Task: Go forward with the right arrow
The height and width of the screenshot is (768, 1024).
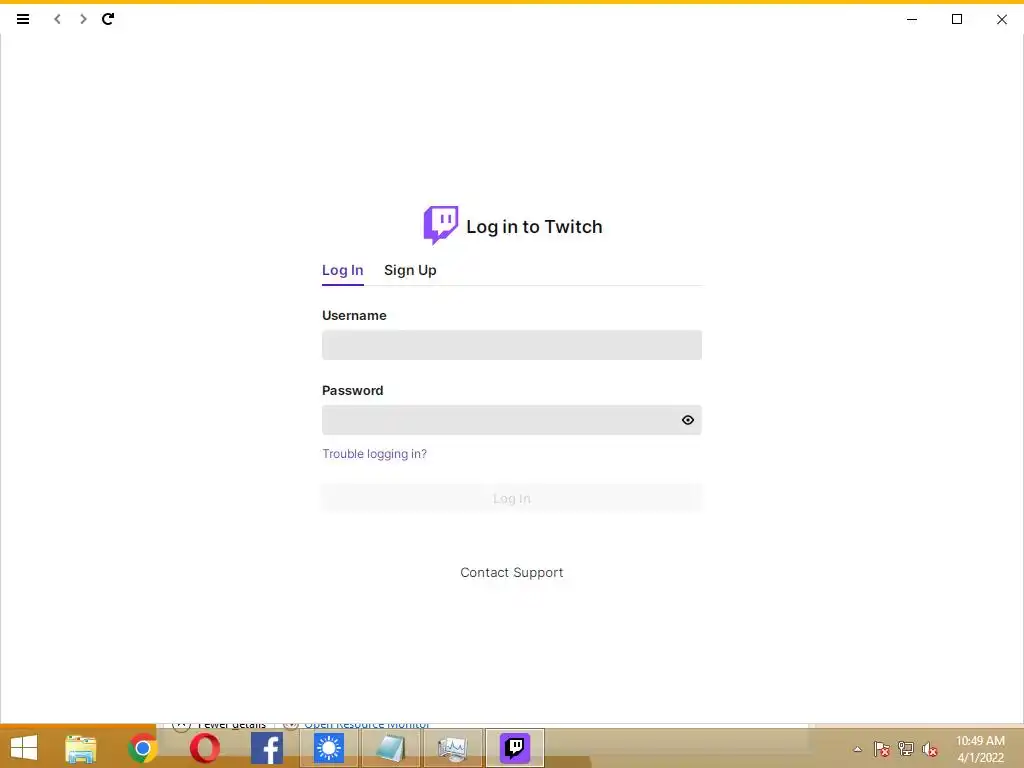Action: 83,19
